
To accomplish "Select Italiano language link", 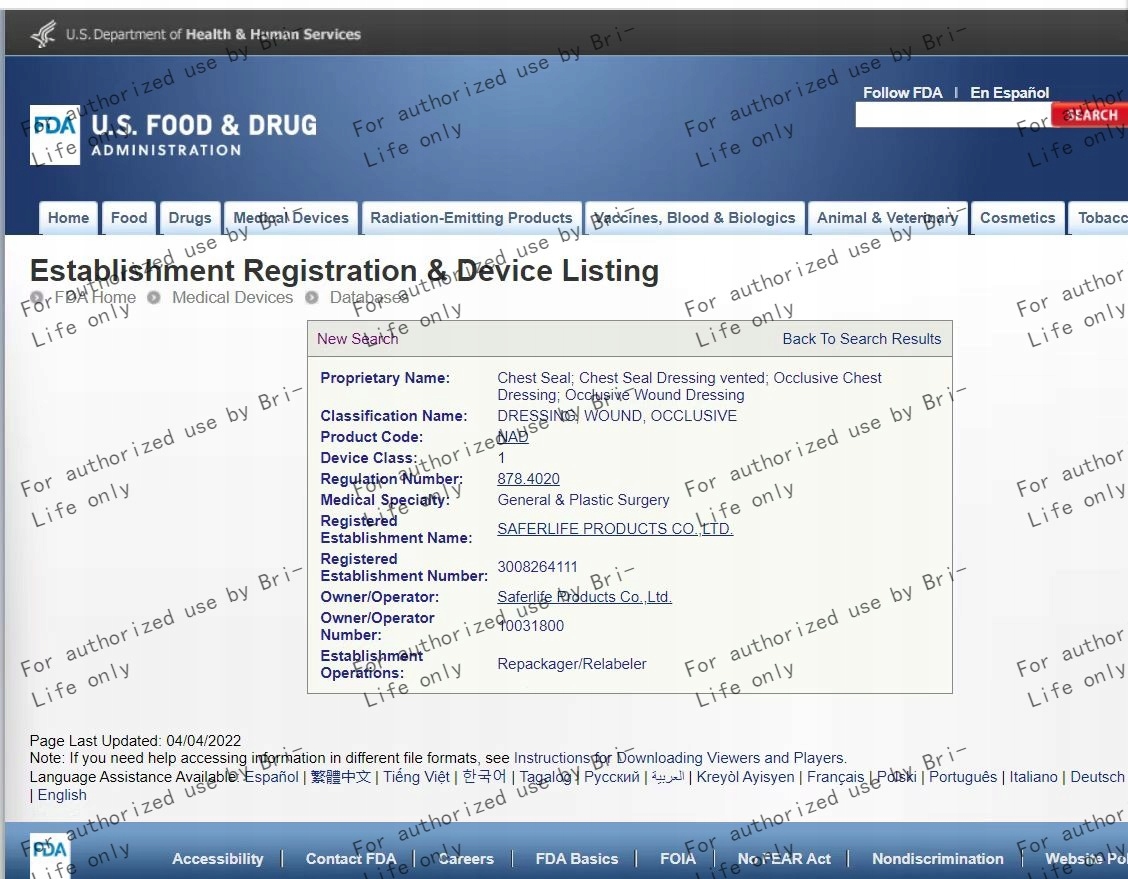I will pyautogui.click(x=1033, y=777).
